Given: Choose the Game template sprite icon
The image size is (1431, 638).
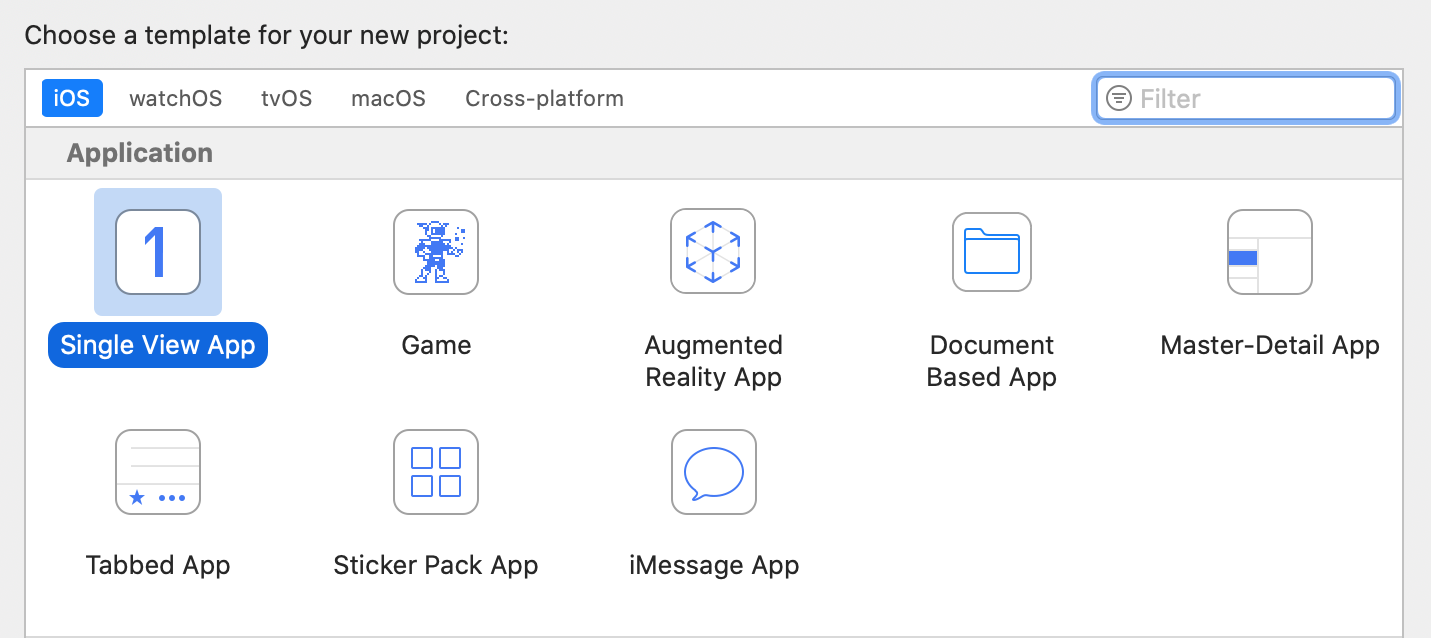Looking at the screenshot, I should [x=436, y=252].
